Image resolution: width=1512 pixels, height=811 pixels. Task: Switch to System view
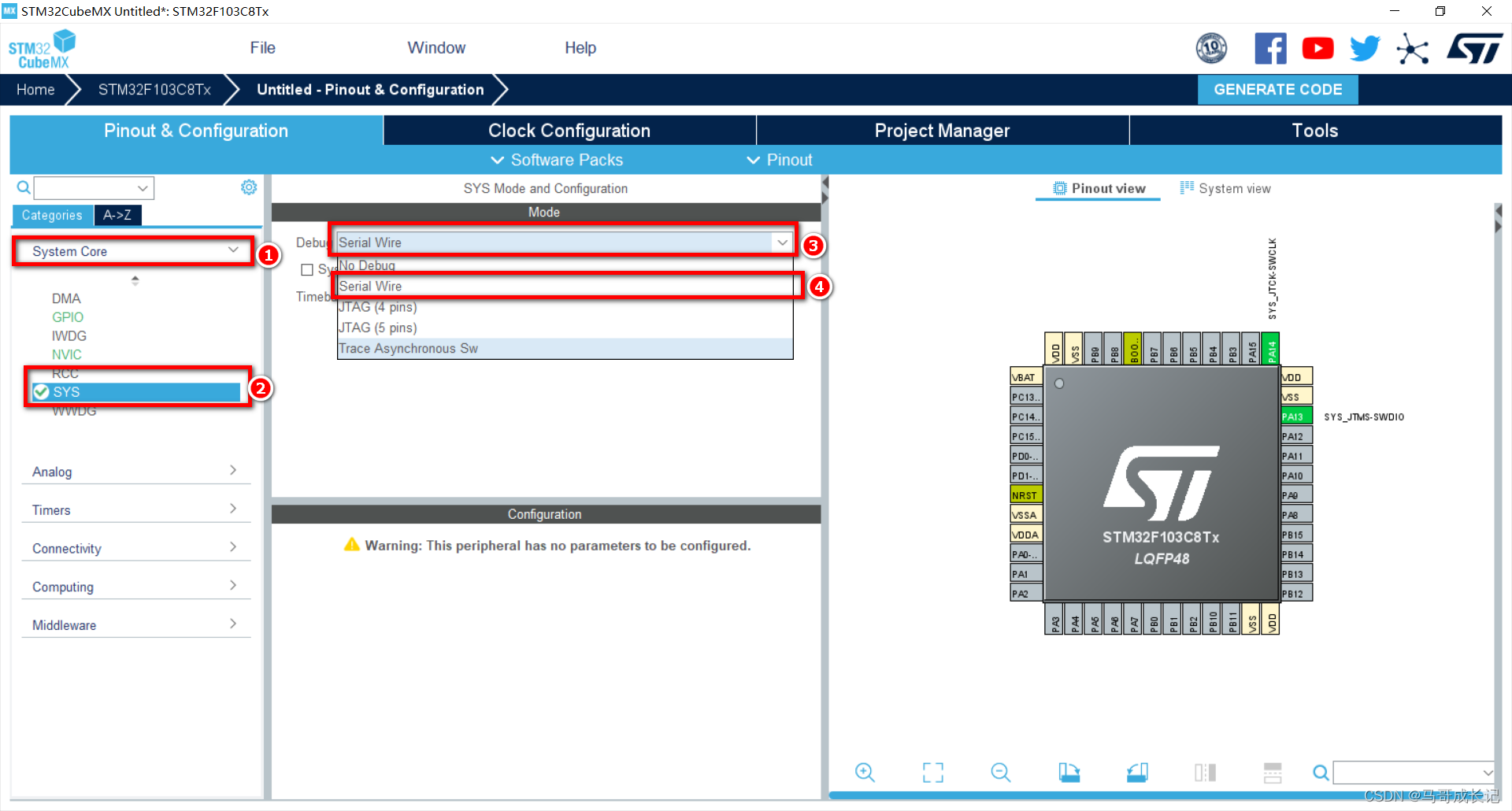point(1225,188)
